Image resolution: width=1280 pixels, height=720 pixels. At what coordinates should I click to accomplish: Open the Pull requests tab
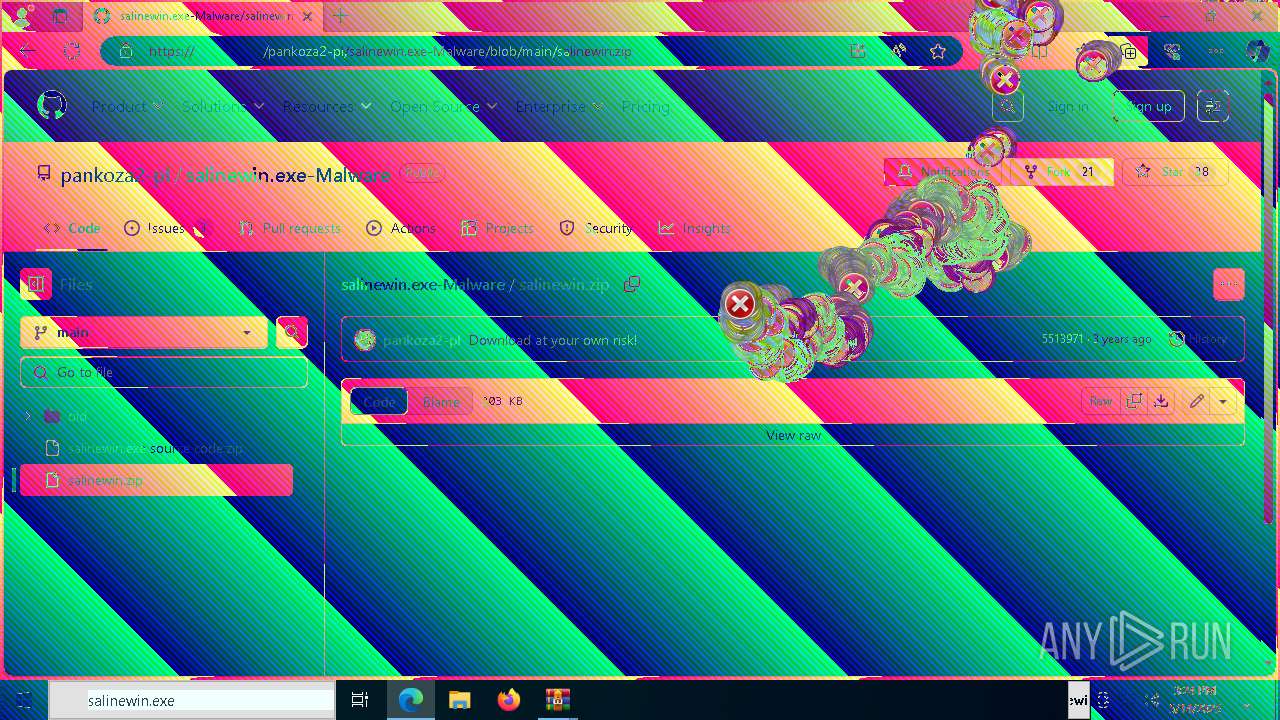(290, 228)
